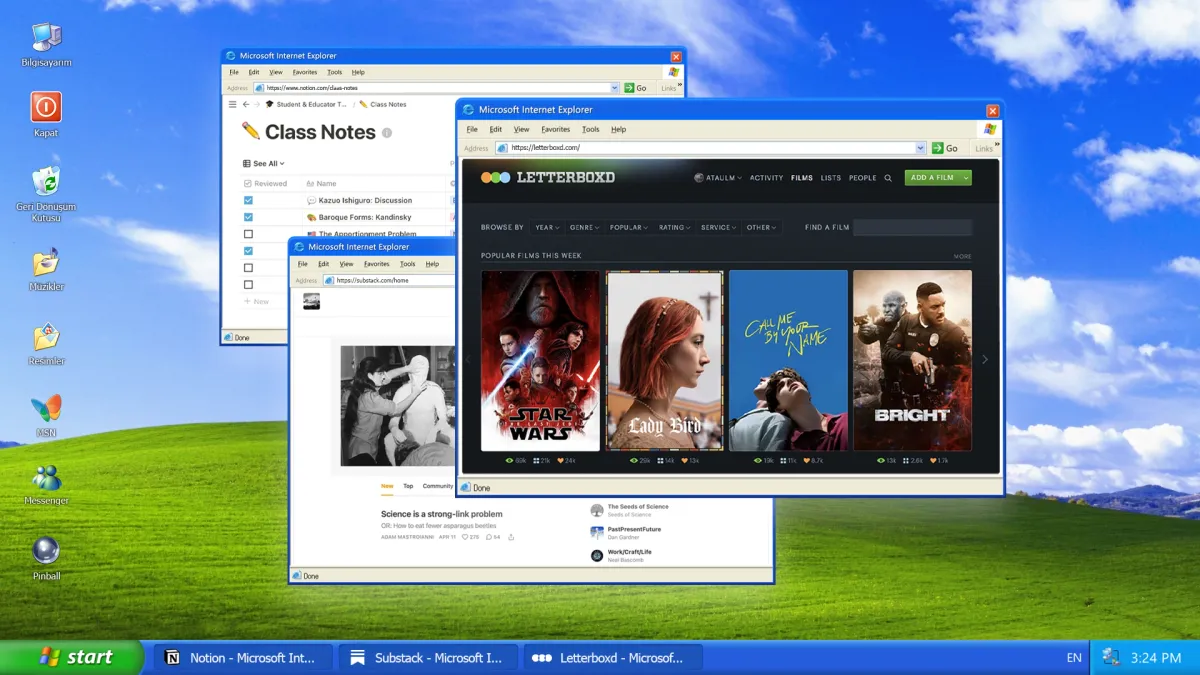The height and width of the screenshot is (675, 1200).
Task: Click the info icon beside Class Notes title
Action: (387, 132)
